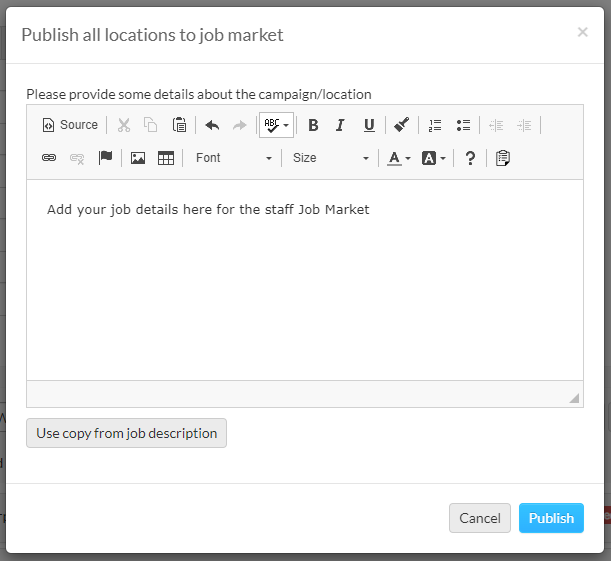This screenshot has width=611, height=561.
Task: Click the insert Table icon
Action: (166, 158)
